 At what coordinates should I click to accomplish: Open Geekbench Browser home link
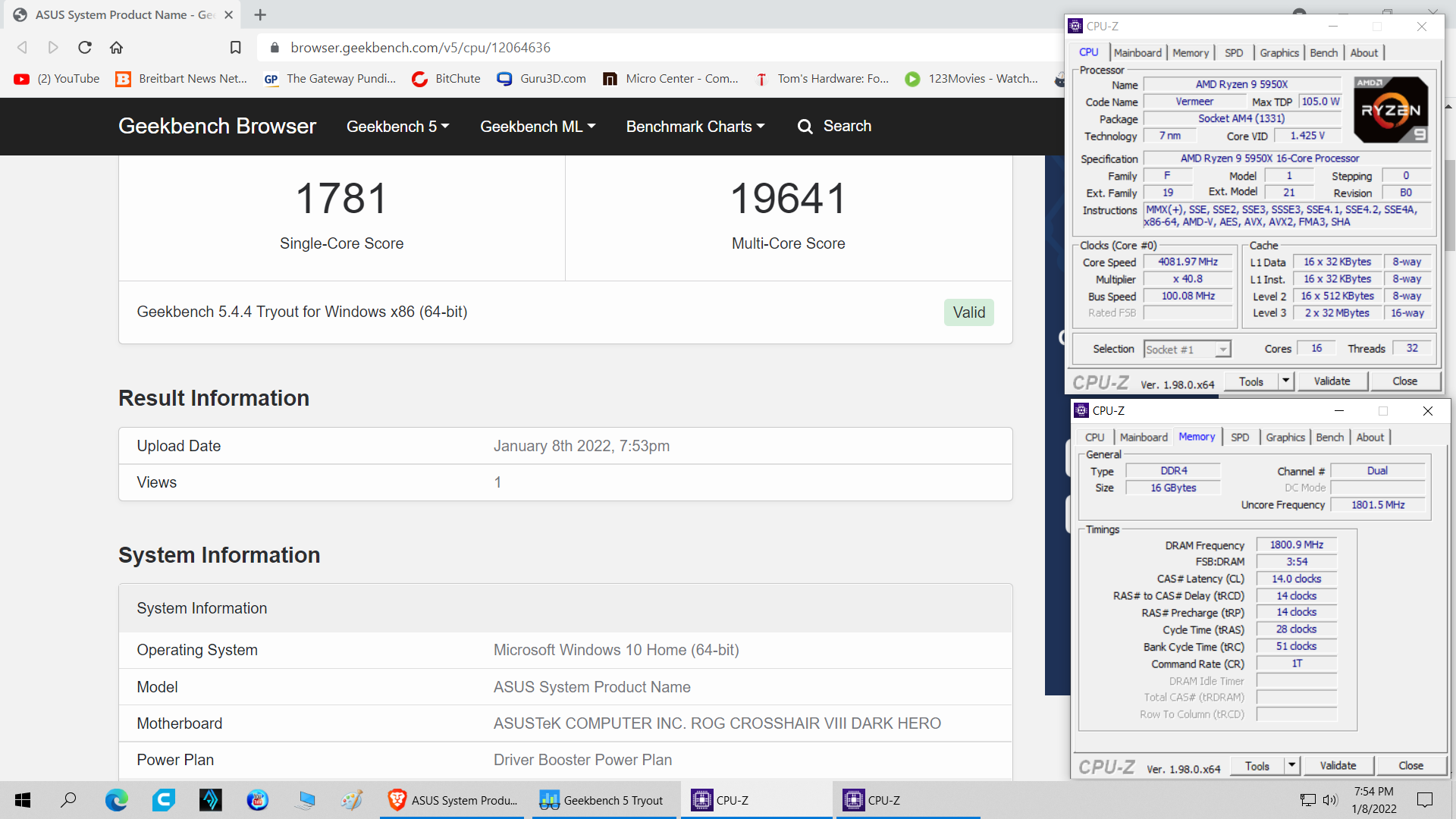point(217,126)
